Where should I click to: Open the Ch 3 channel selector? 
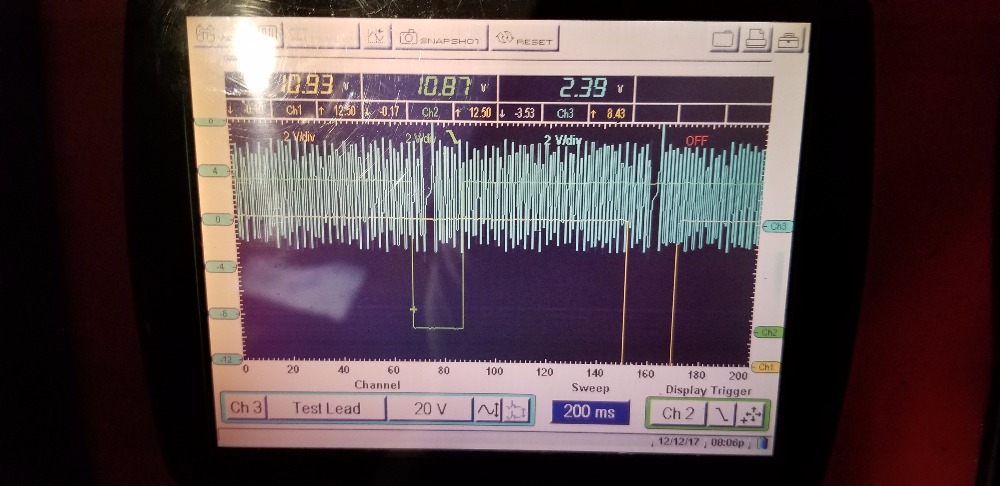pyautogui.click(x=245, y=408)
